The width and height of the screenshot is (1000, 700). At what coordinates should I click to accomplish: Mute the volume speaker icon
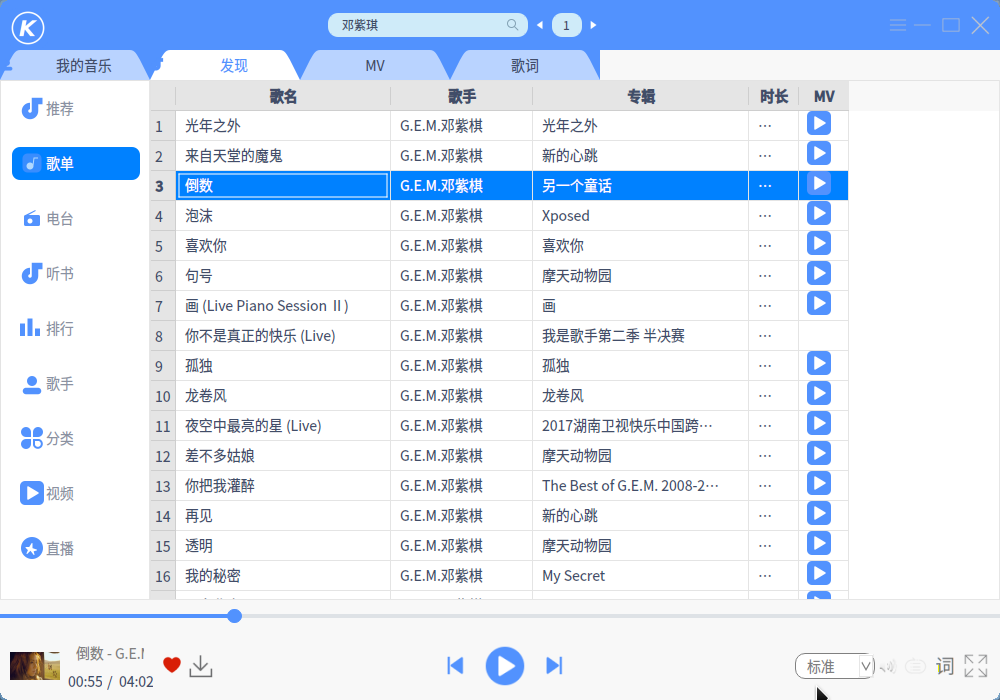[888, 667]
